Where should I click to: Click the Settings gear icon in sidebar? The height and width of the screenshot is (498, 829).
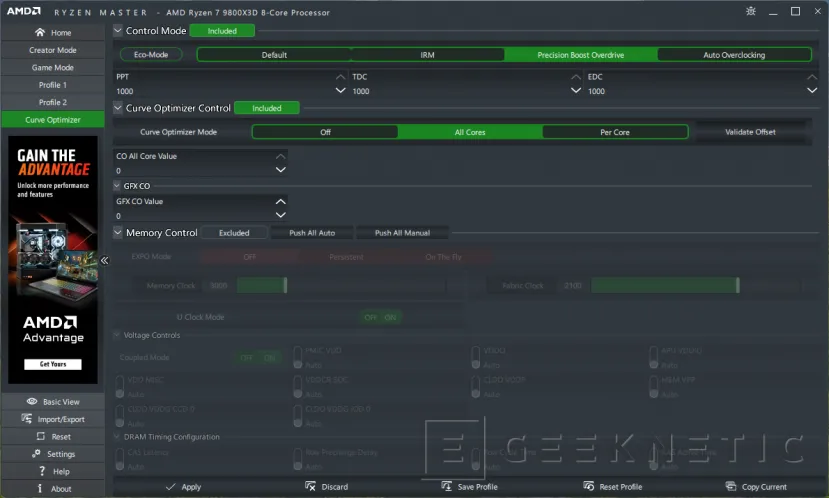point(36,454)
